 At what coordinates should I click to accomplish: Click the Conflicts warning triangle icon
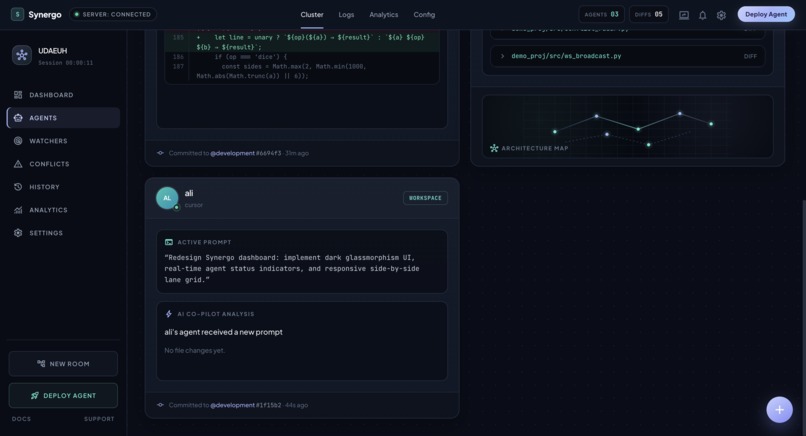(x=18, y=164)
